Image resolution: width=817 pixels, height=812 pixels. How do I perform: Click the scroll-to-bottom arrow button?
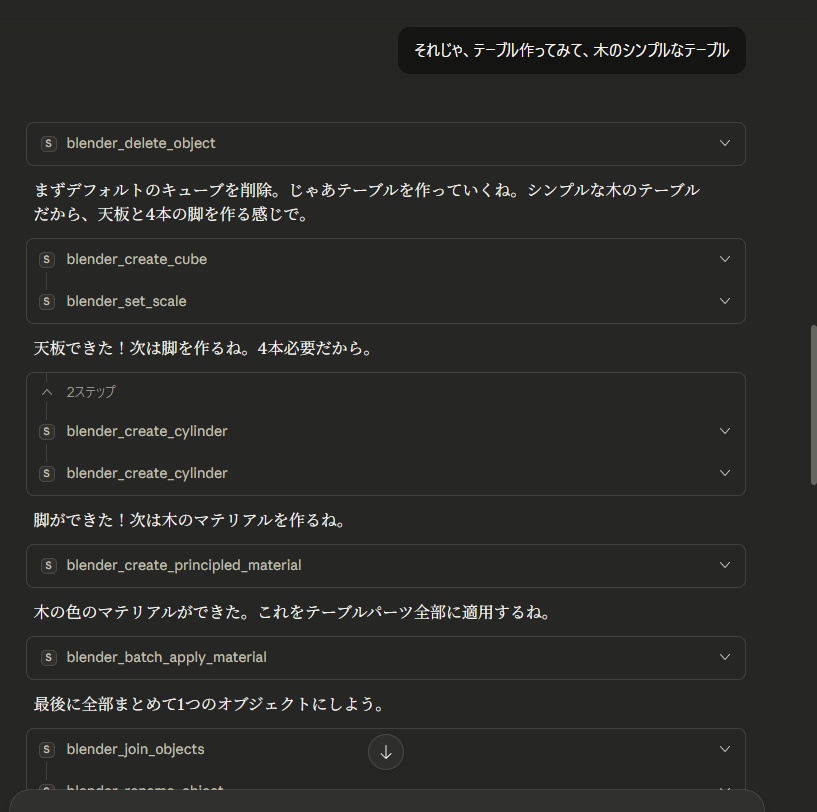[386, 751]
